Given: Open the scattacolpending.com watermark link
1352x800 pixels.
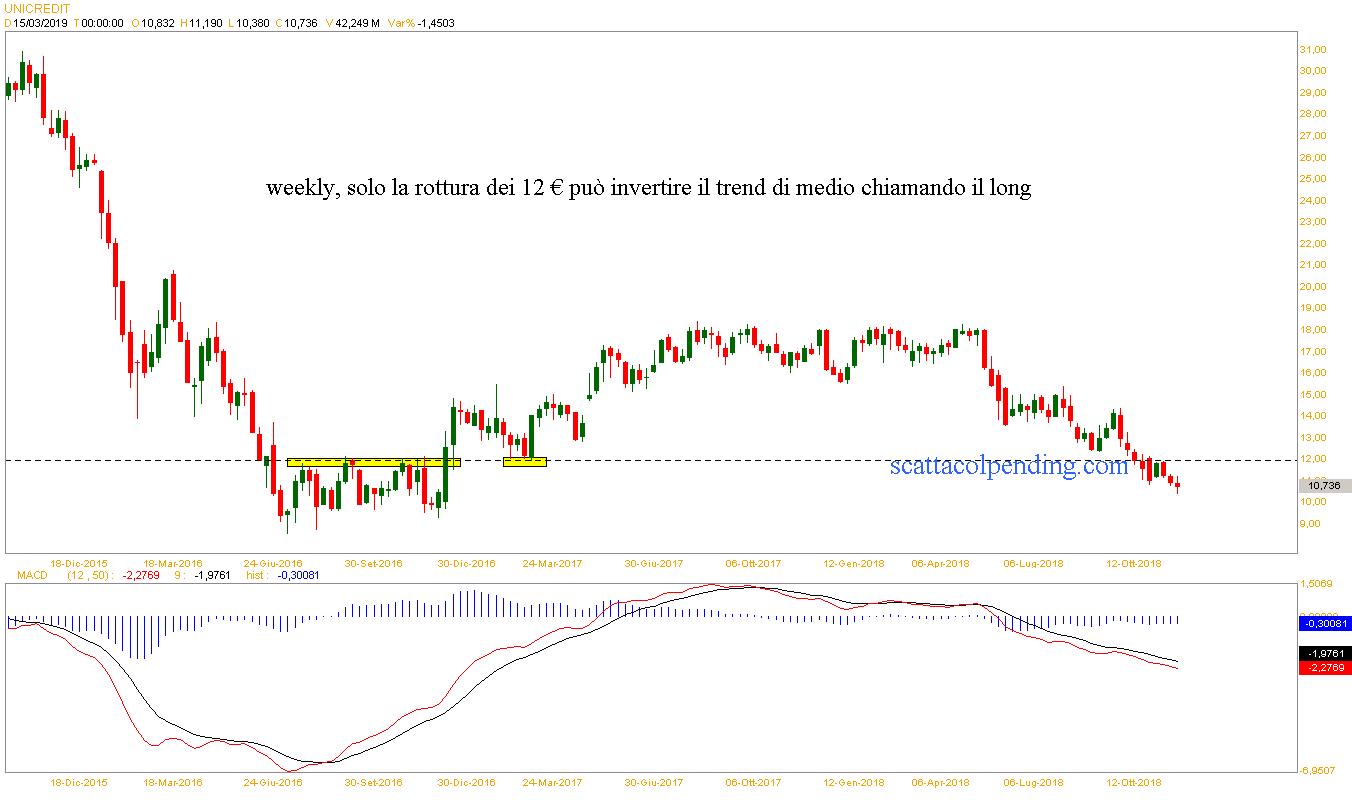Looking at the screenshot, I should [x=1008, y=465].
